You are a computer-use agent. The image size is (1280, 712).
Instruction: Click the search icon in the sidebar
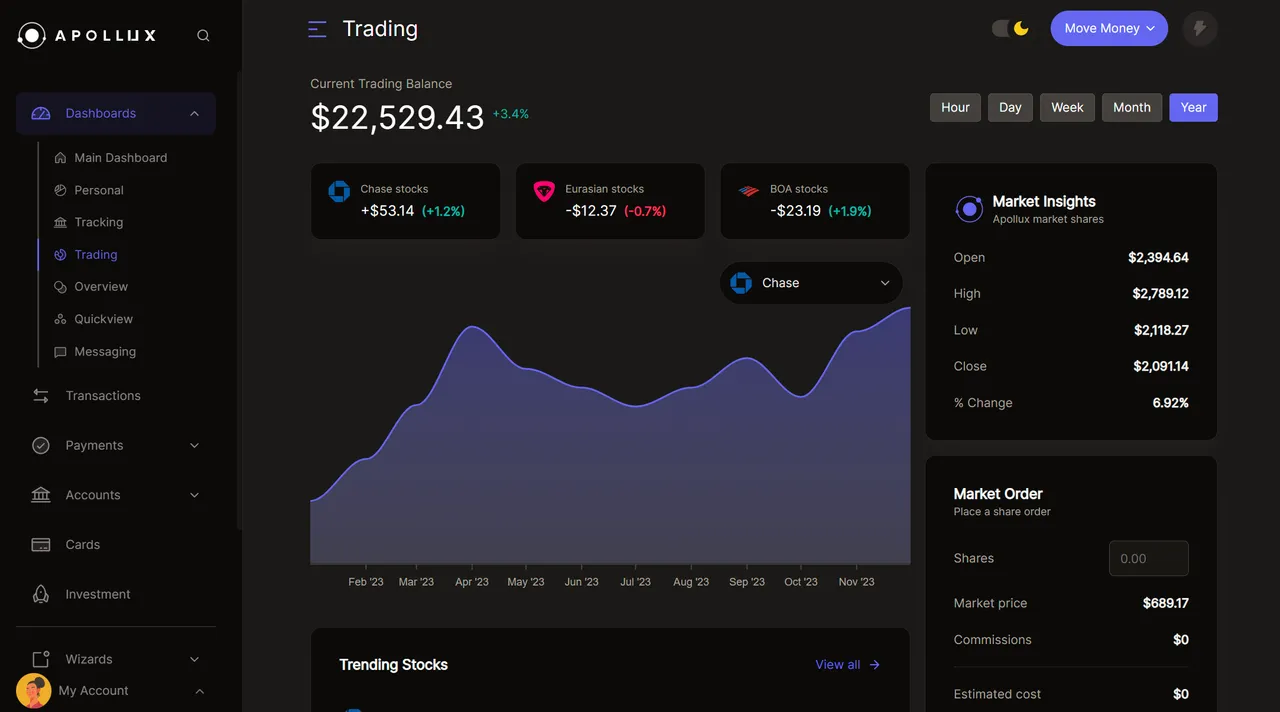pos(203,34)
